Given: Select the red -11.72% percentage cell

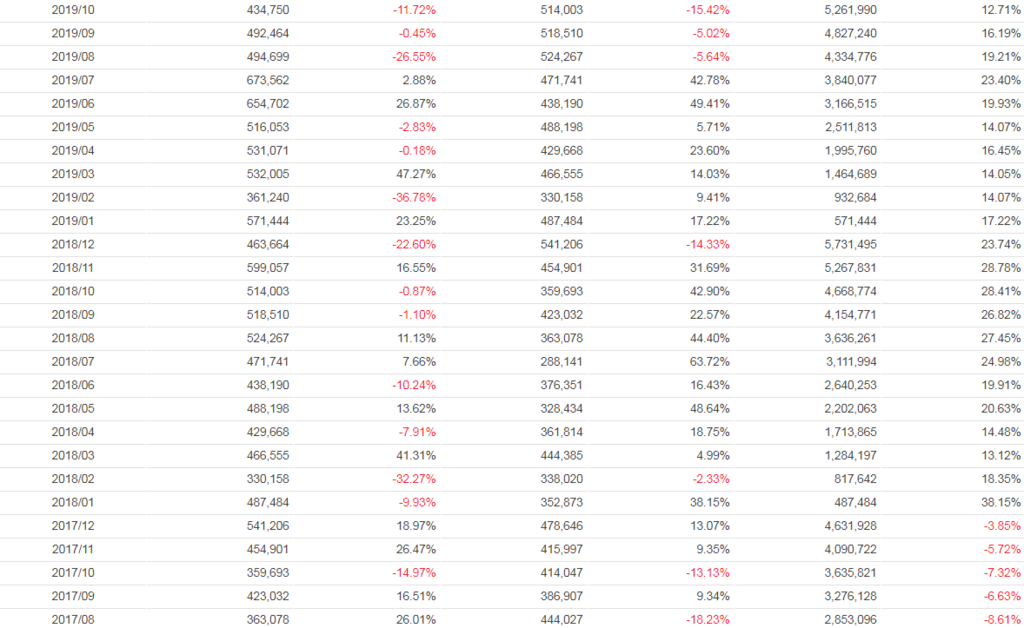Looking at the screenshot, I should point(414,10).
